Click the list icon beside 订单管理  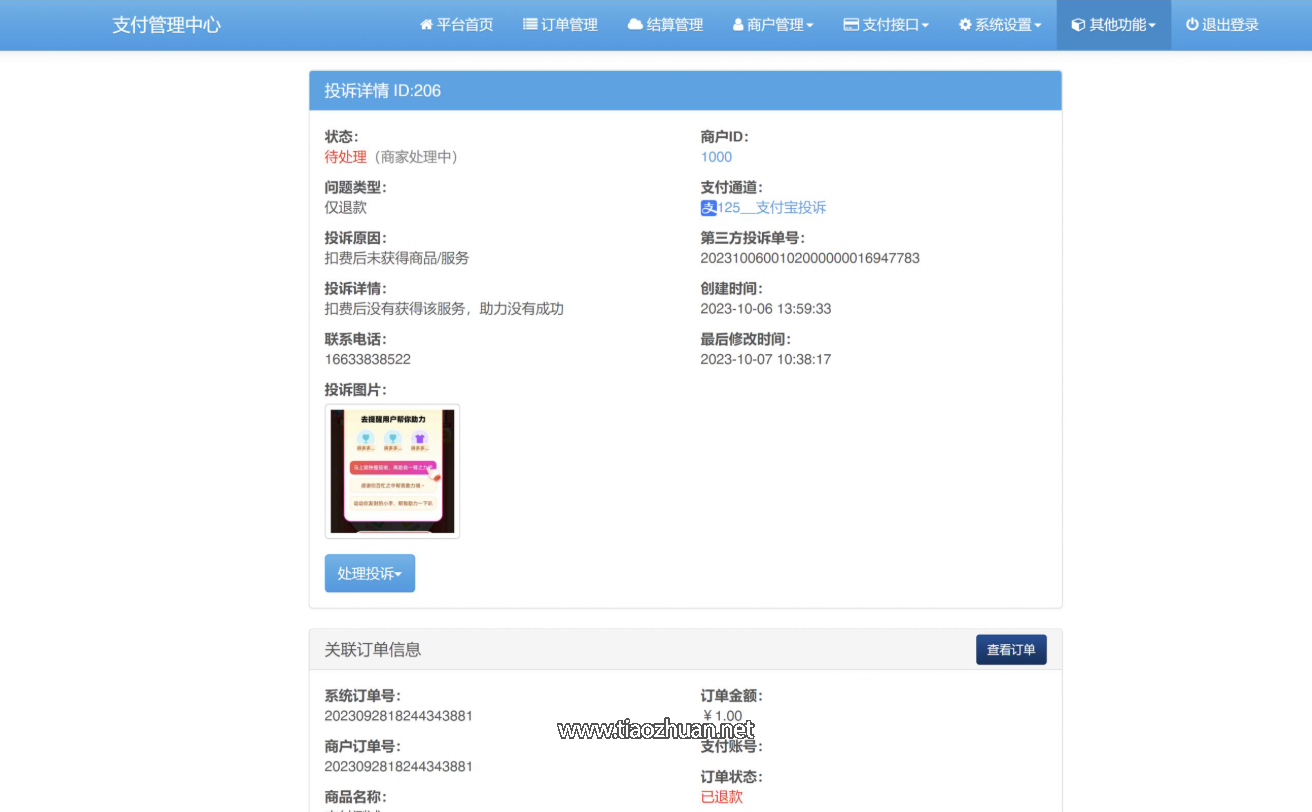click(530, 25)
